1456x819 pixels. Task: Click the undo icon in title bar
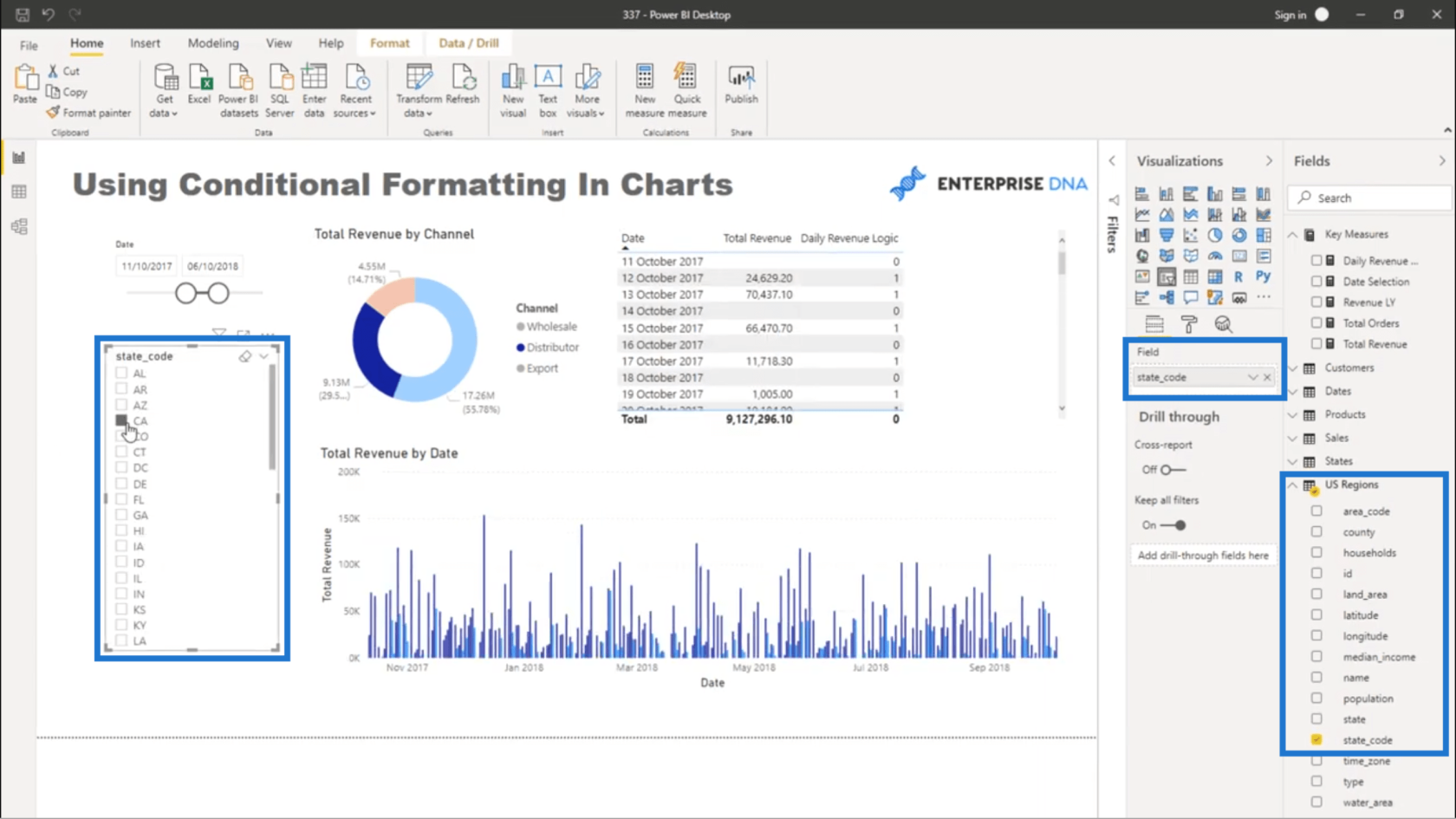tap(48, 15)
